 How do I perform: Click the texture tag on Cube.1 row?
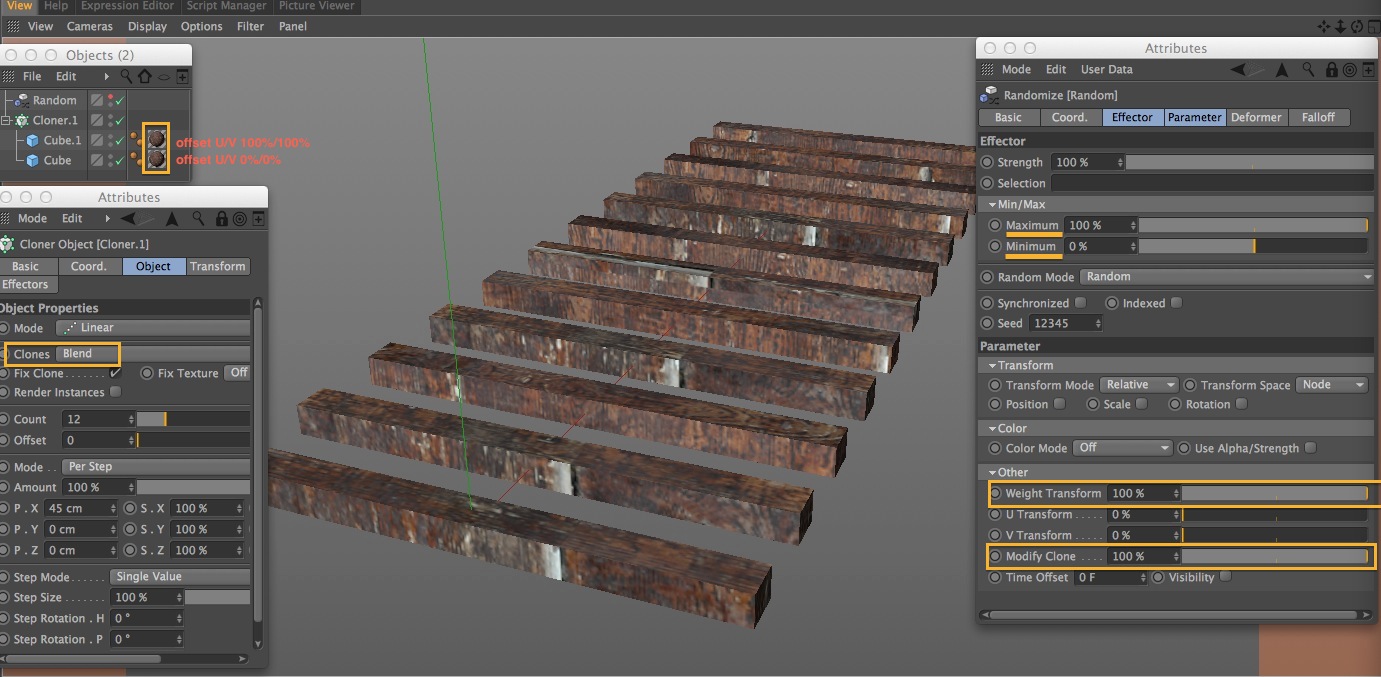pos(156,139)
